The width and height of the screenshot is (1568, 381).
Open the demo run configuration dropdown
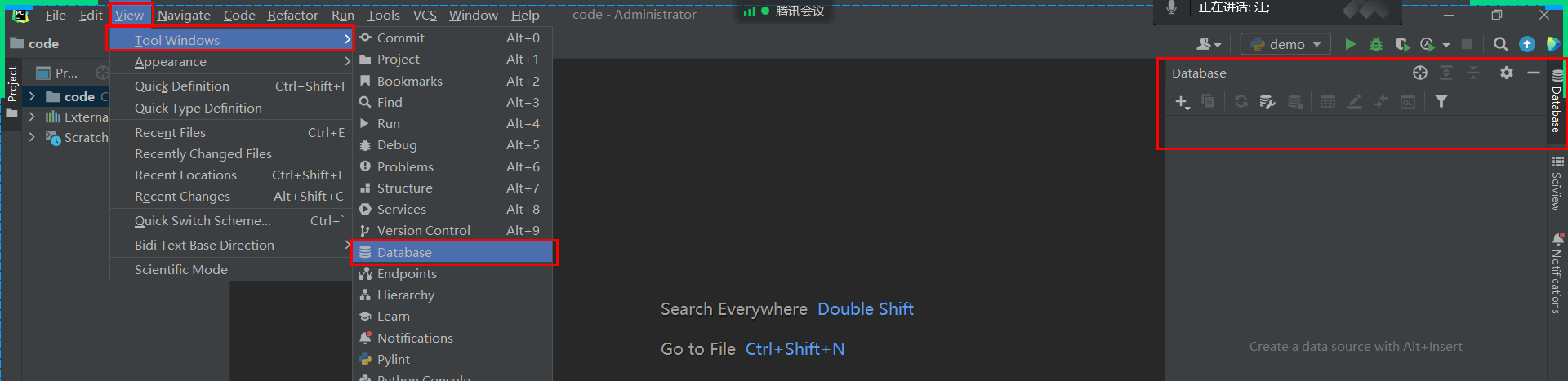(x=1285, y=44)
